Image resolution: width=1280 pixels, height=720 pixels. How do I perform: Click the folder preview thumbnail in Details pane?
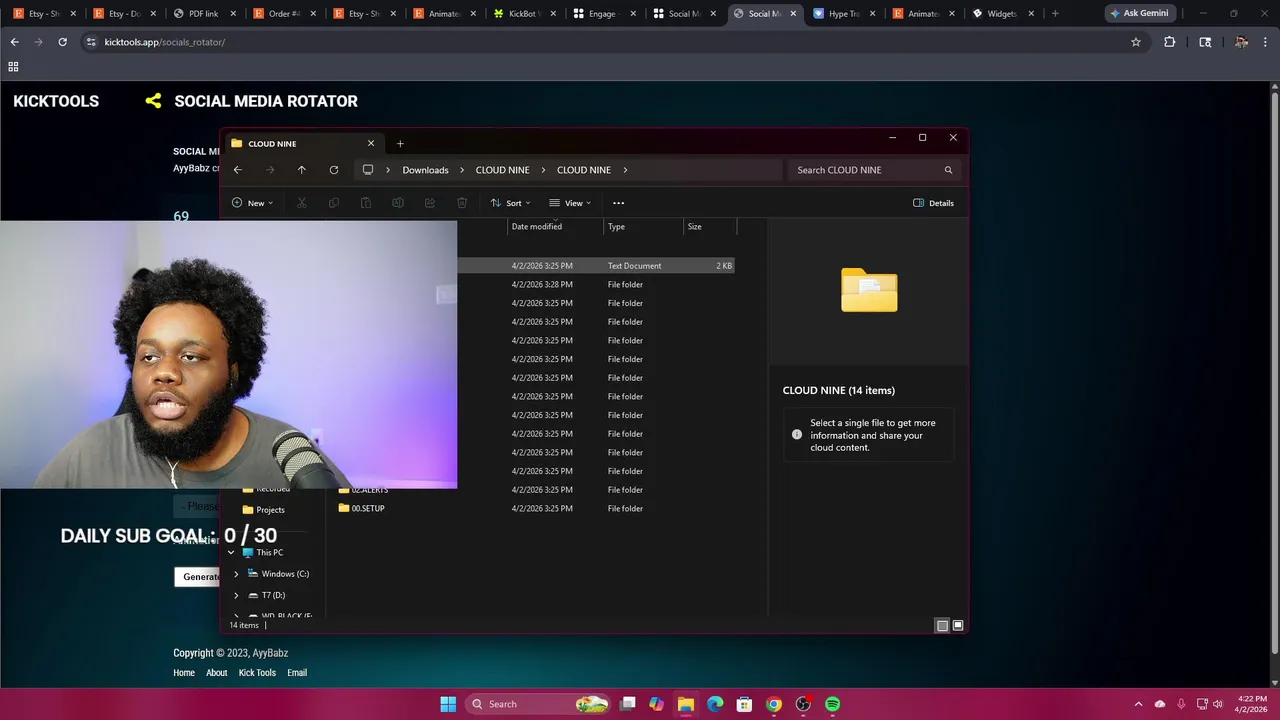(x=869, y=290)
